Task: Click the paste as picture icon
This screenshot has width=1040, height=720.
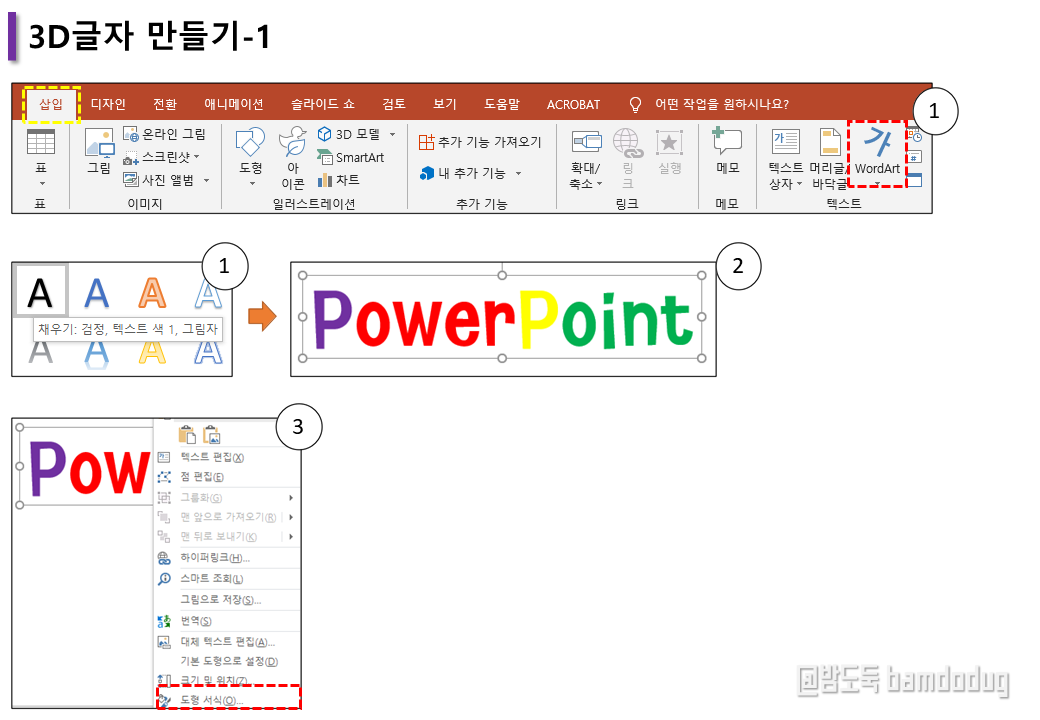Action: point(212,435)
